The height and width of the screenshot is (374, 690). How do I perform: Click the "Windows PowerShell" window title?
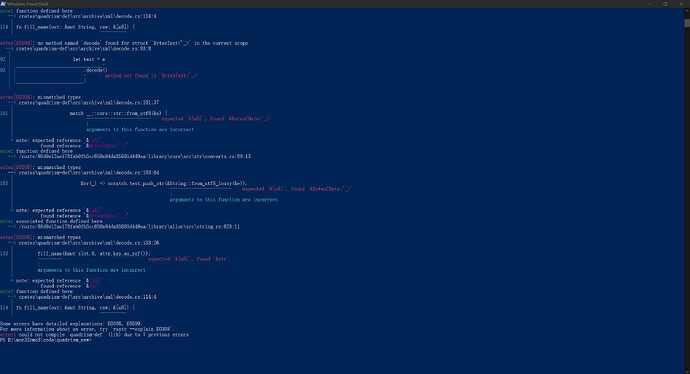click(x=28, y=4)
